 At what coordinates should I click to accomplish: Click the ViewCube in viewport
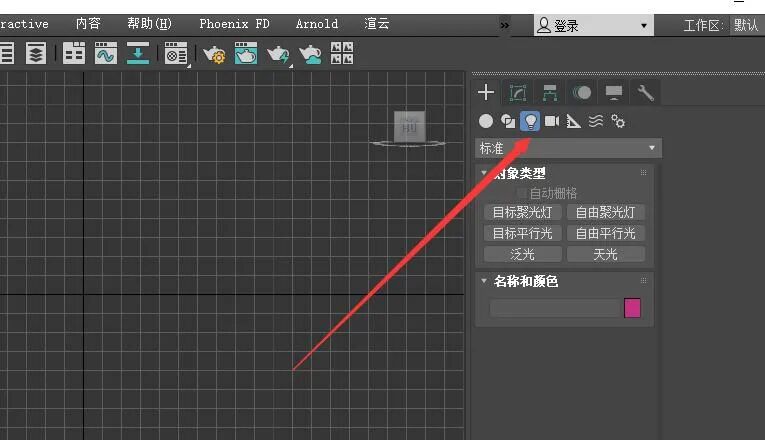click(409, 128)
